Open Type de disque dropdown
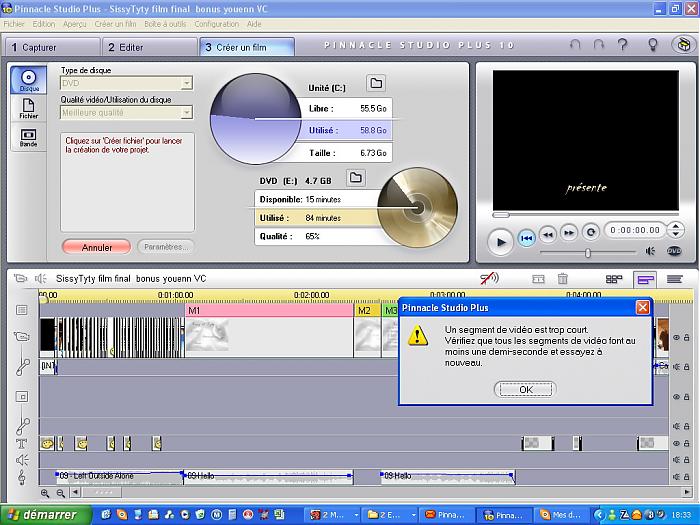 click(187, 83)
